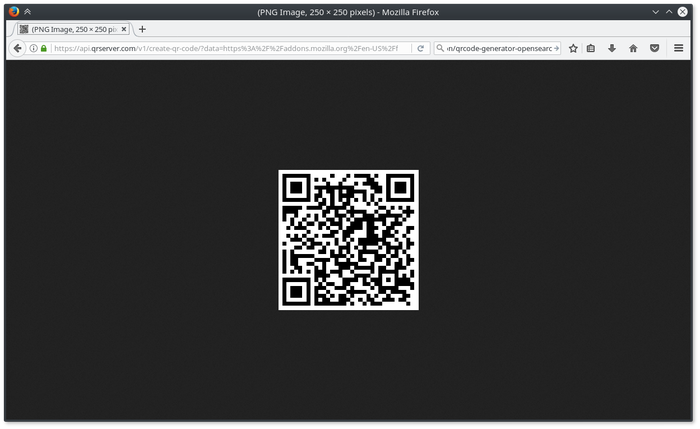Go to the Home page

click(x=633, y=48)
